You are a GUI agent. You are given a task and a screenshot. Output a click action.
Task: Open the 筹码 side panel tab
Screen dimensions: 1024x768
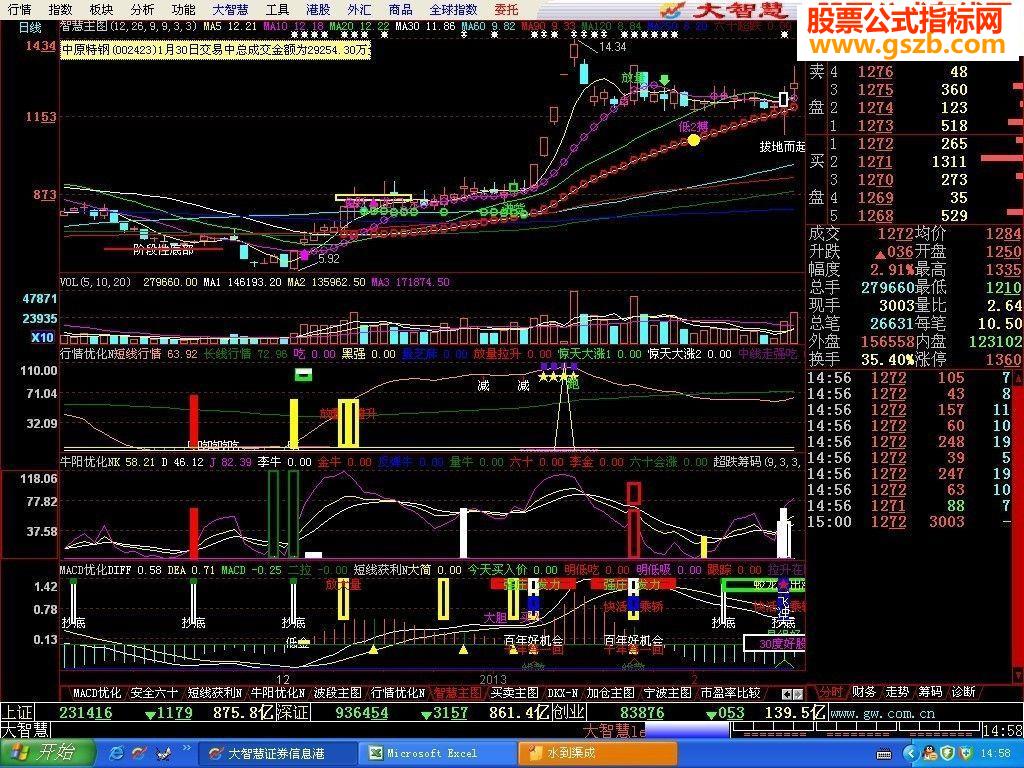point(930,692)
